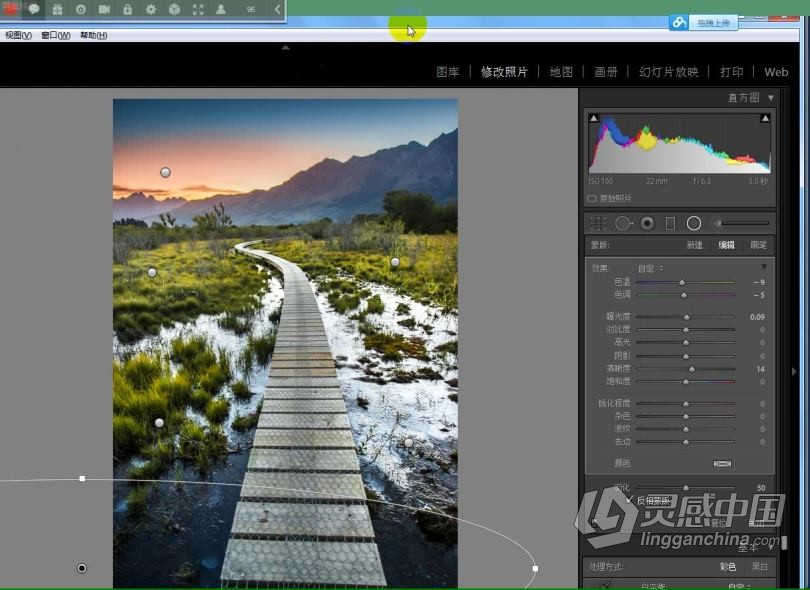Image resolution: width=810 pixels, height=590 pixels.
Task: Click the gift icon in recorder toolbar
Action: point(57,9)
